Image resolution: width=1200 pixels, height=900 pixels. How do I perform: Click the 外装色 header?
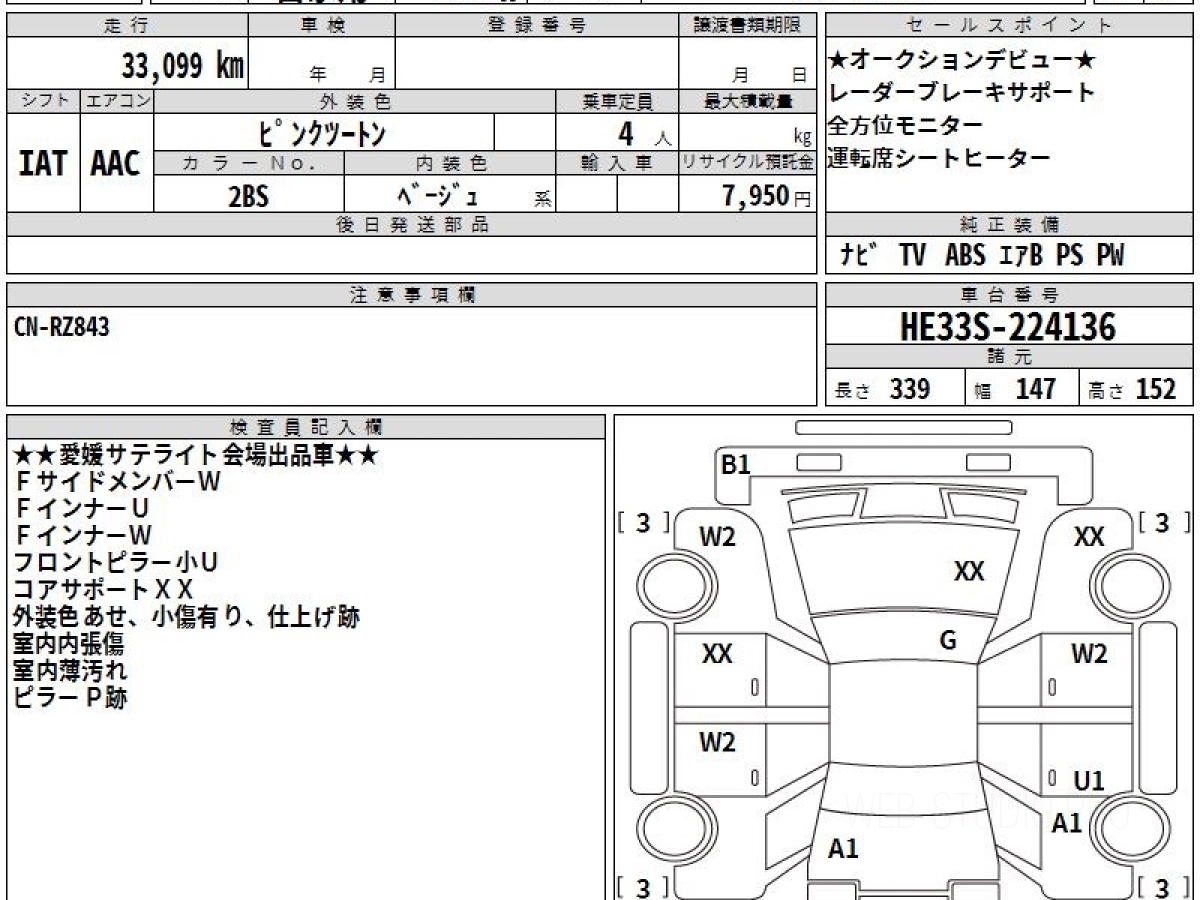[354, 101]
